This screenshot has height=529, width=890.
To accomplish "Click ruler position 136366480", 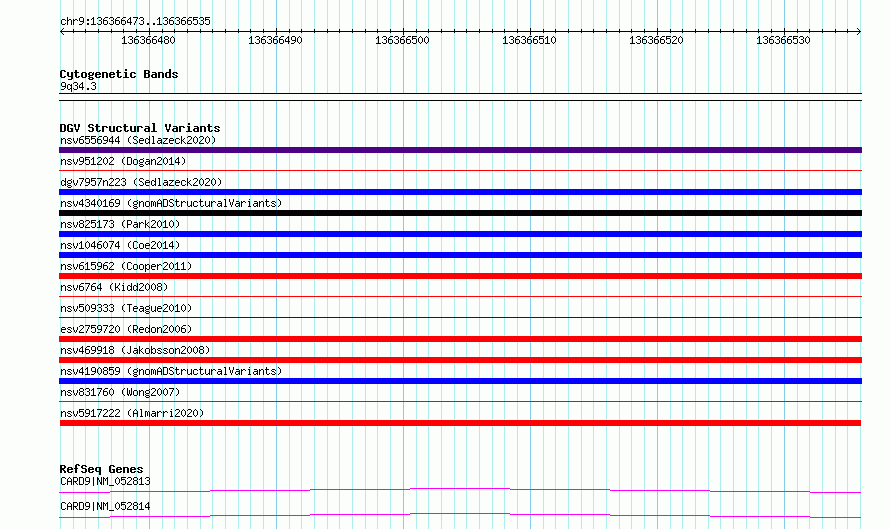I will [x=149, y=40].
